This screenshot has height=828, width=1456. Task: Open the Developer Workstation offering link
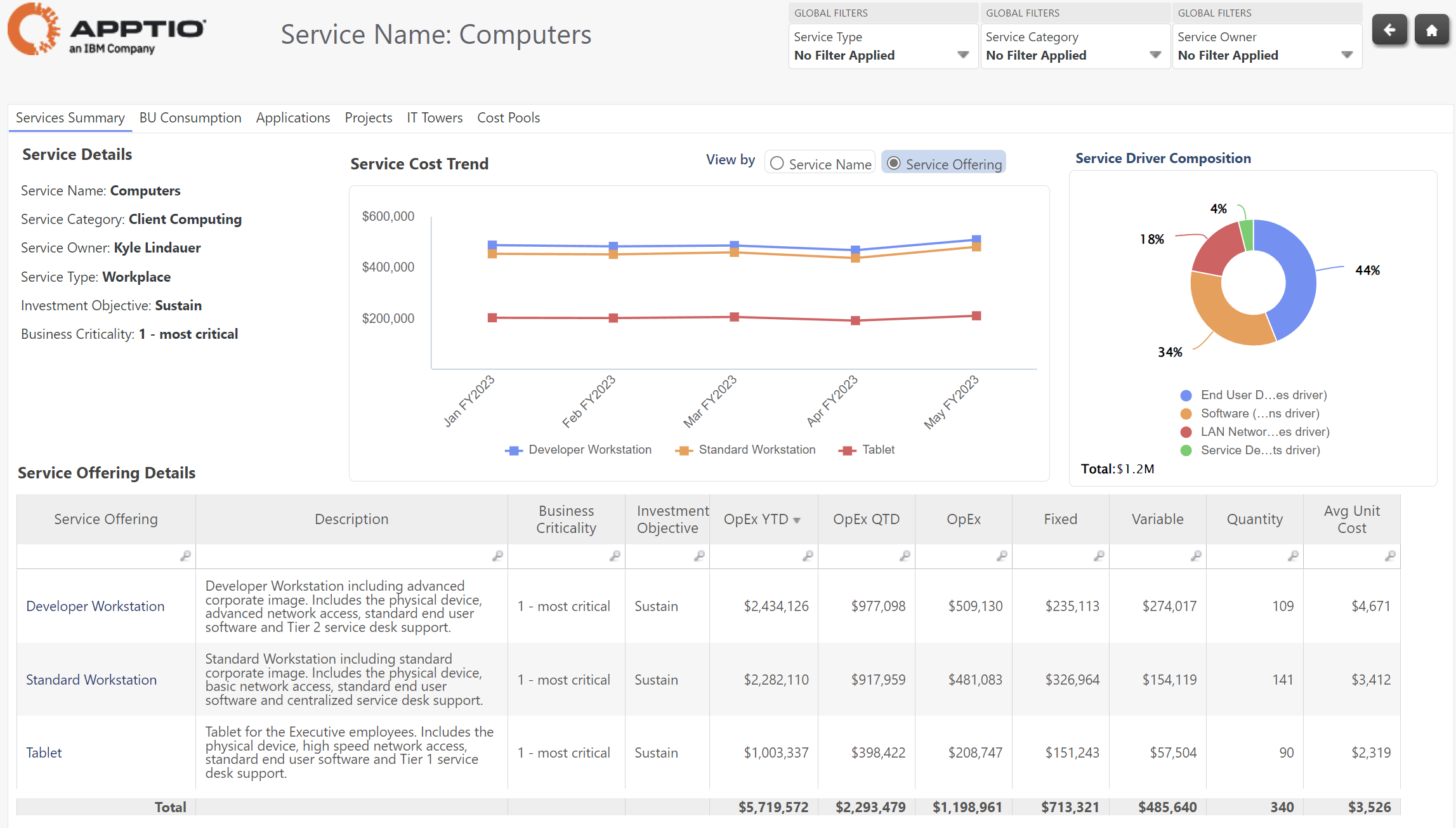[95, 607]
